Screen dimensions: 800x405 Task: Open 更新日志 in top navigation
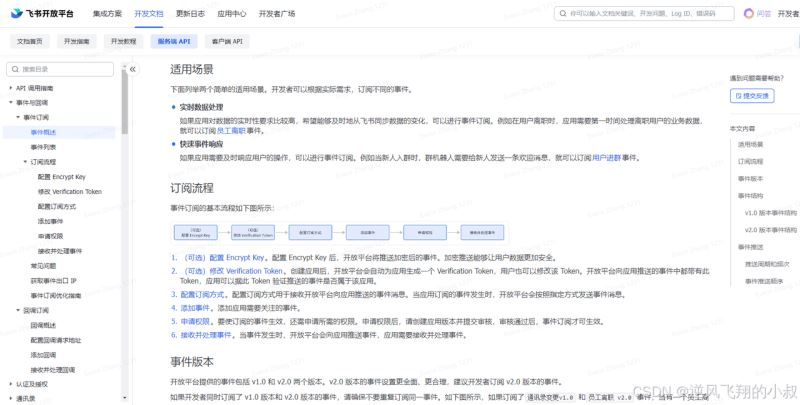[x=190, y=14]
